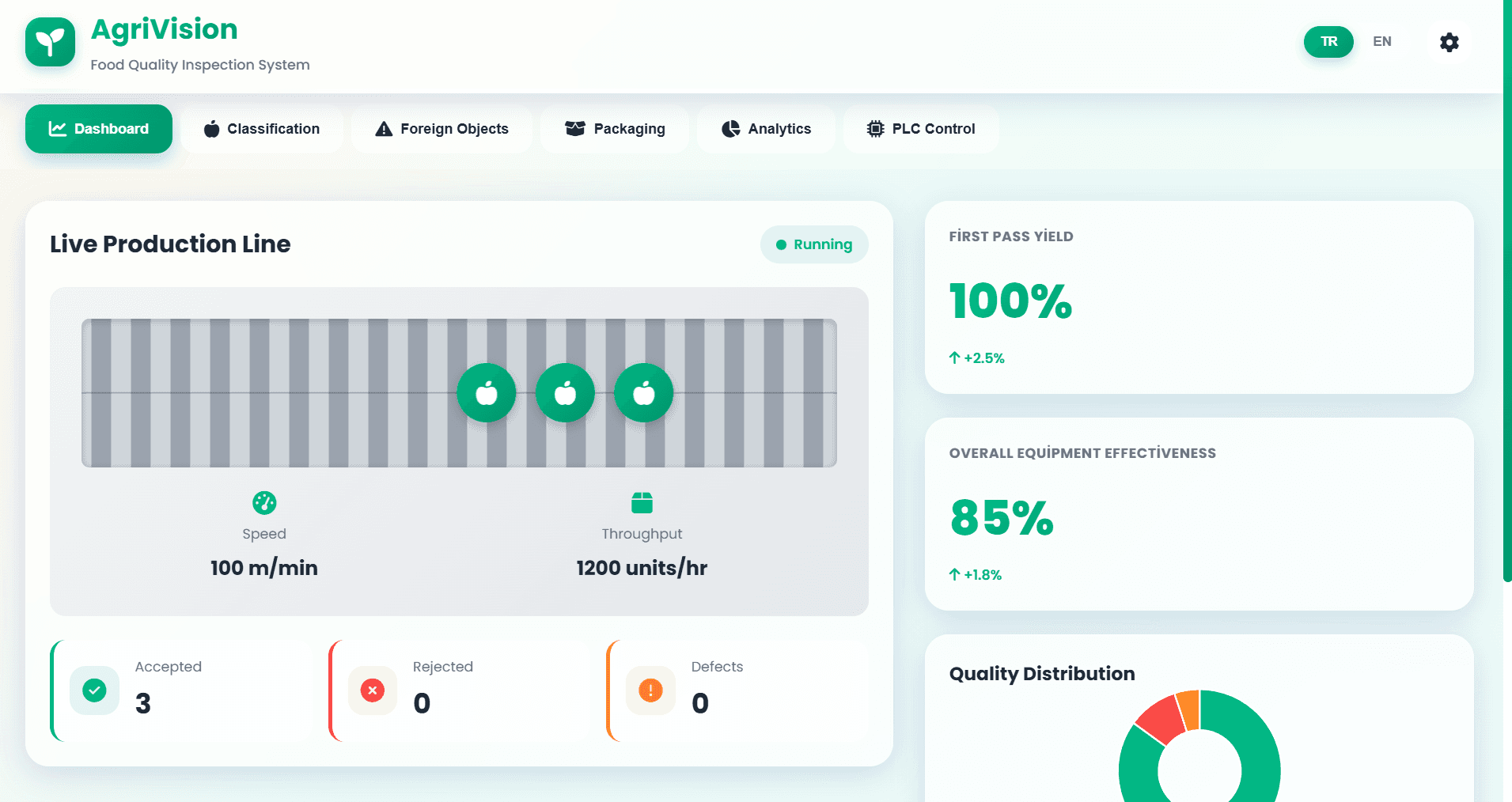Select the Dashboard tab
Screen dimensions: 1512x802
[x=99, y=129]
